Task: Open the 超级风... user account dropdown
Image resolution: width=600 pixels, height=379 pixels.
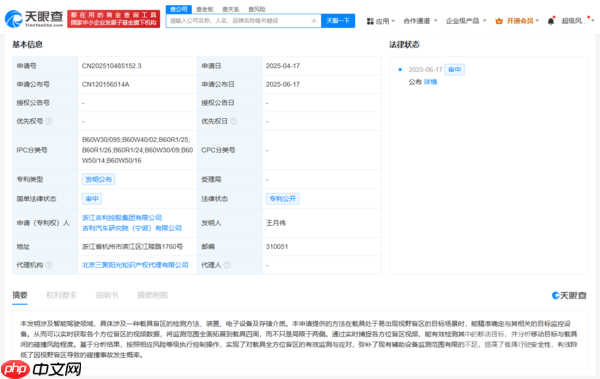Action: click(x=578, y=21)
